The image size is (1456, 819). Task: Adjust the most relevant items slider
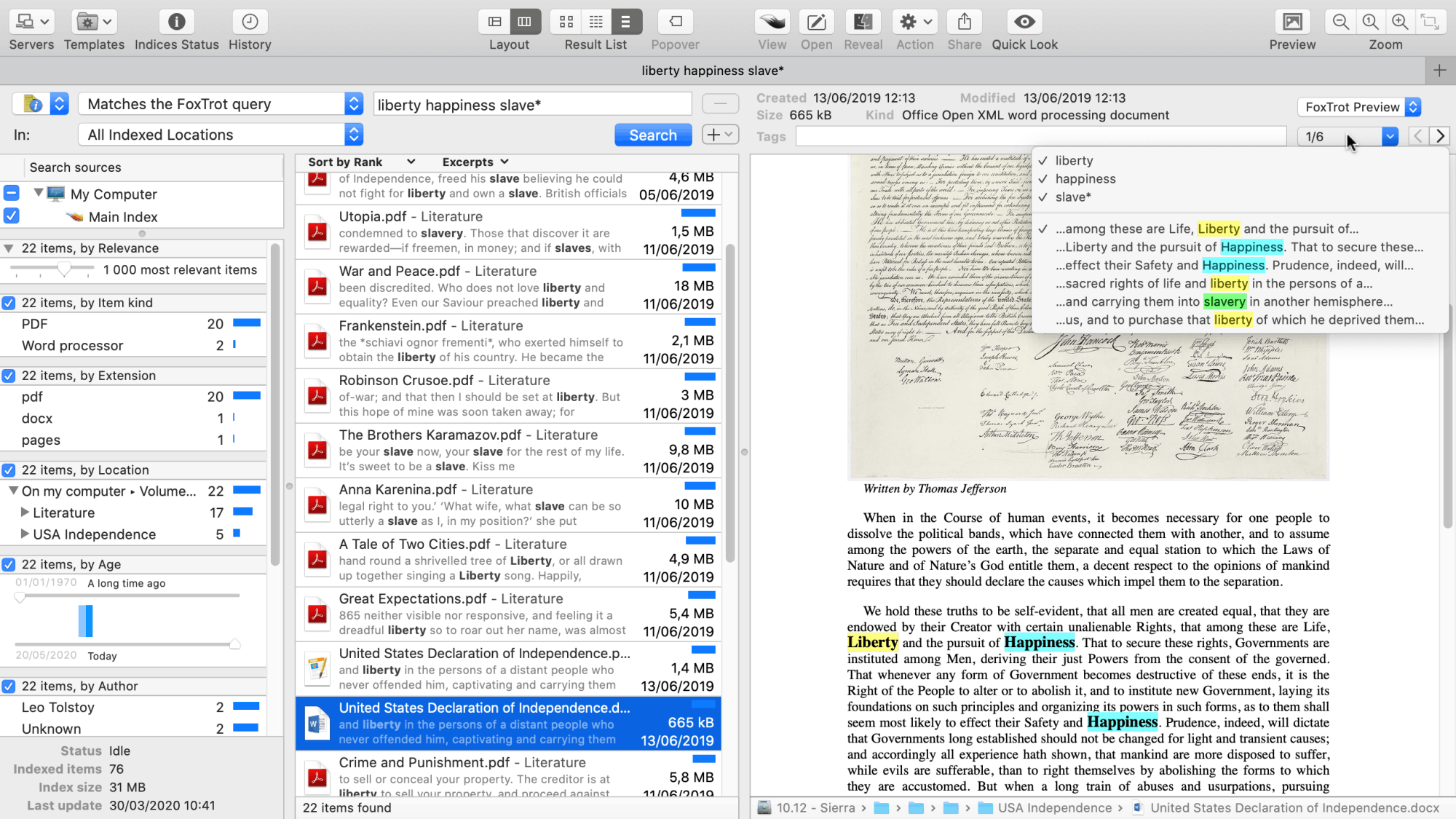(64, 269)
